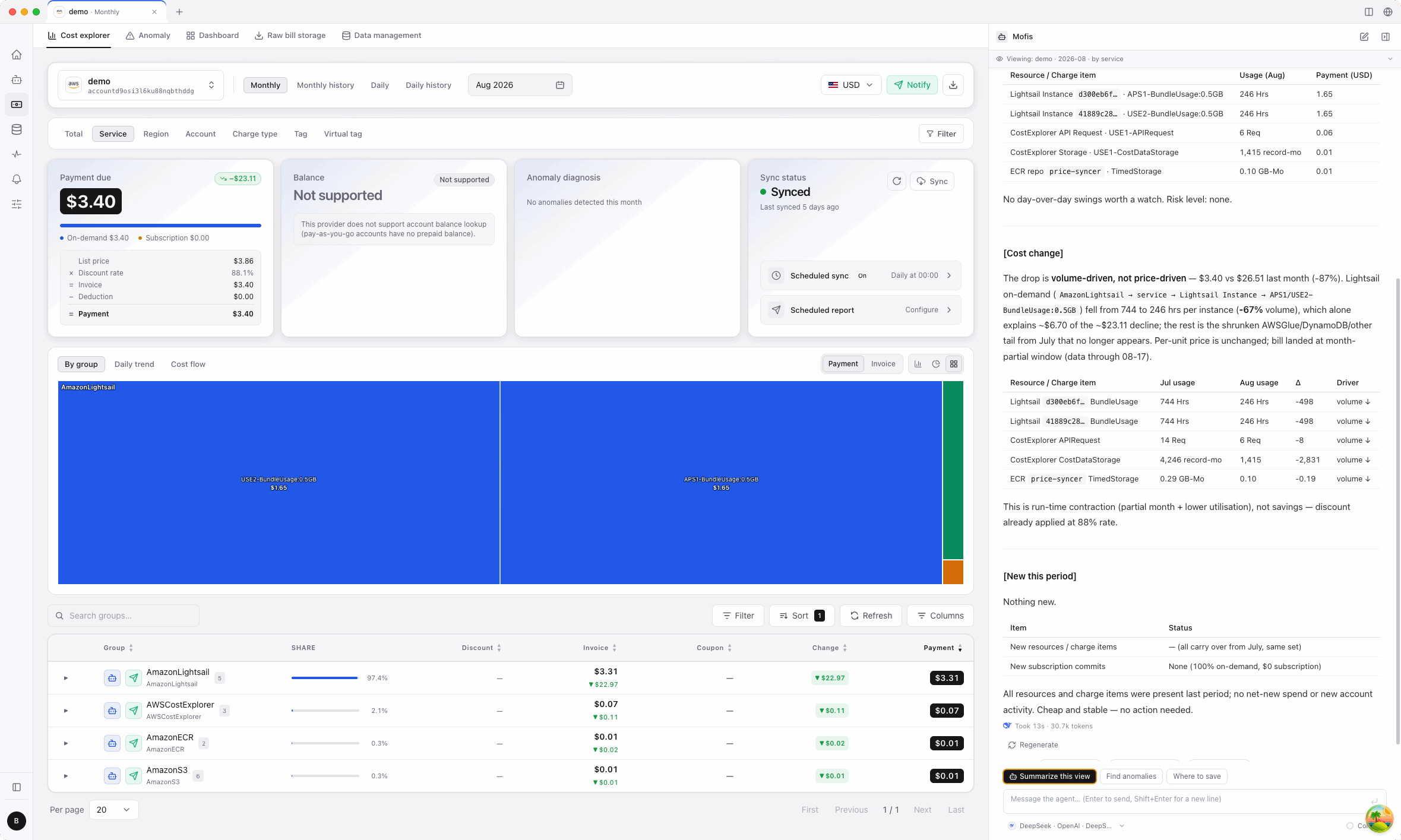Screen dimensions: 1401x840
Task: Click the green Notify button
Action: (x=912, y=85)
